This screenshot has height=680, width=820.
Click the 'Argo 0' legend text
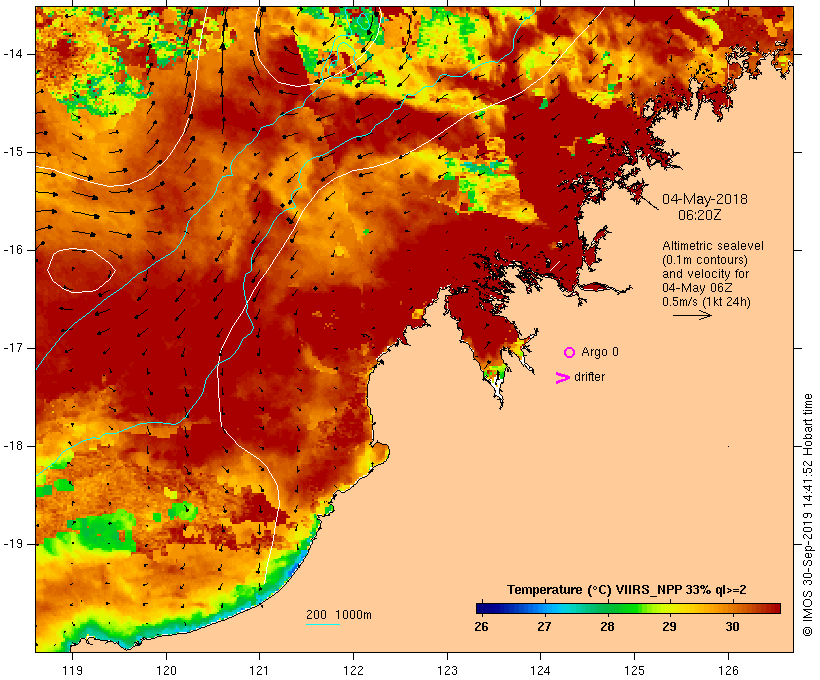(x=600, y=352)
